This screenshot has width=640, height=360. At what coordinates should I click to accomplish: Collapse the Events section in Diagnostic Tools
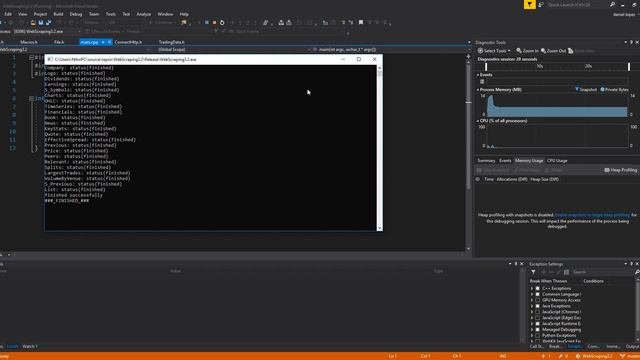478,75
